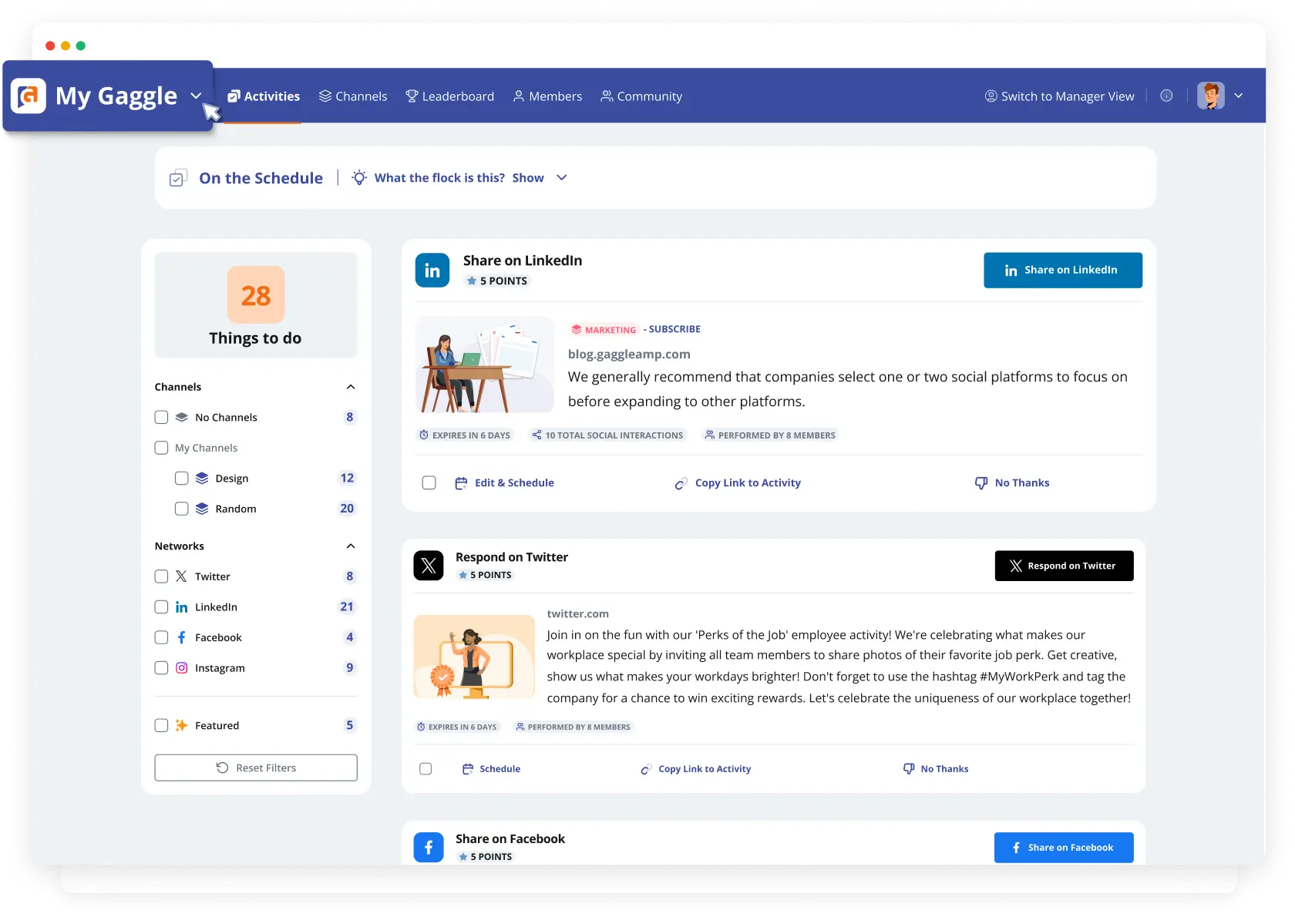This screenshot has width=1295, height=924.
Task: Click the twitter.com source text
Action: pyautogui.click(x=578, y=614)
